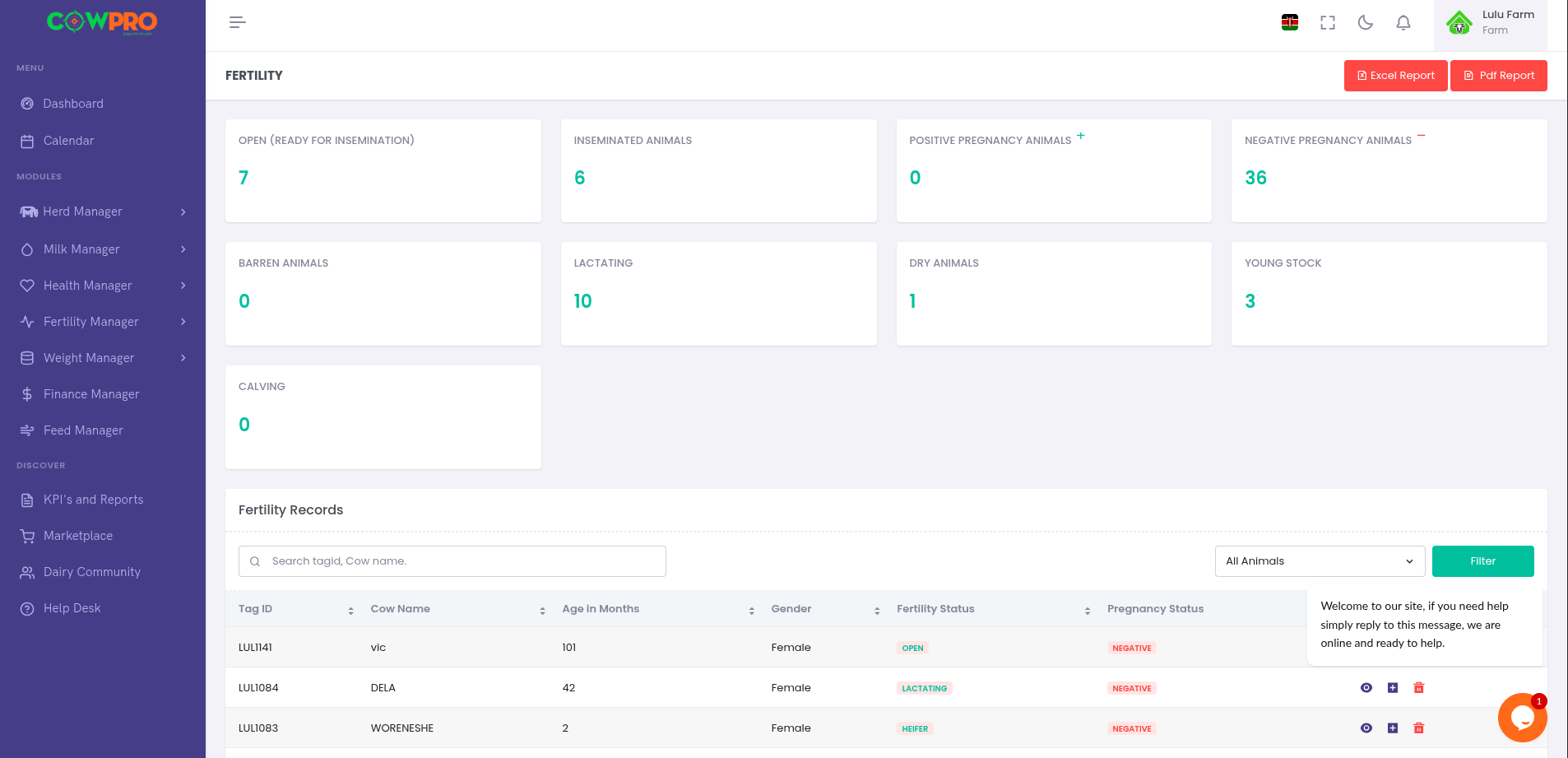
Task: Download the Excel Report
Action: coord(1394,76)
